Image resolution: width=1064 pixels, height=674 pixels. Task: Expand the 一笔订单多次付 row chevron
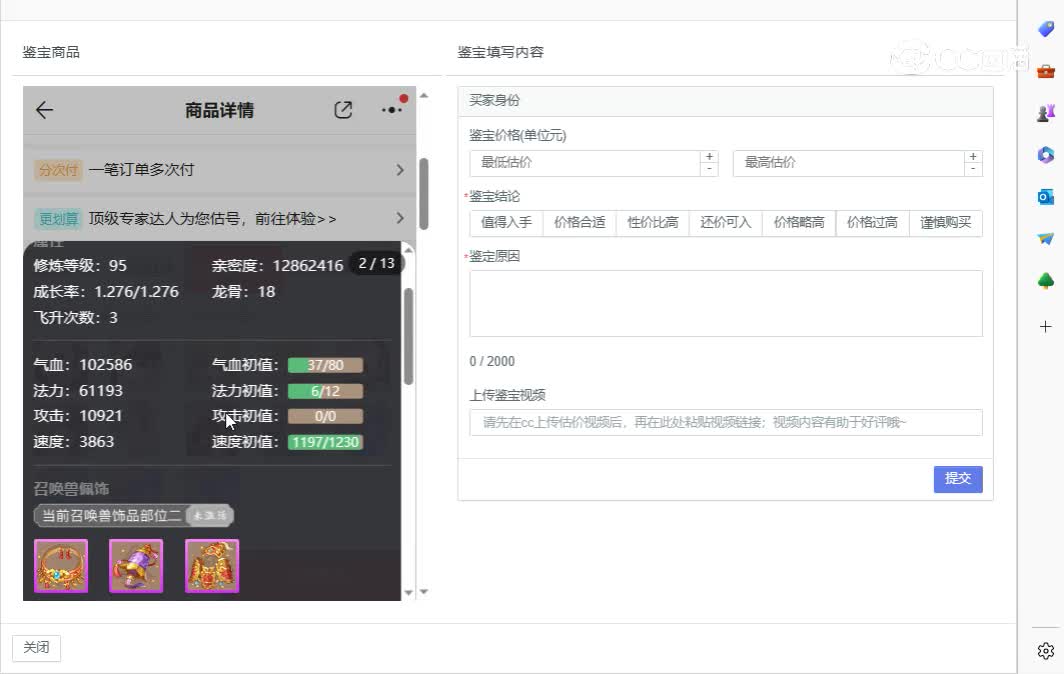[x=400, y=170]
